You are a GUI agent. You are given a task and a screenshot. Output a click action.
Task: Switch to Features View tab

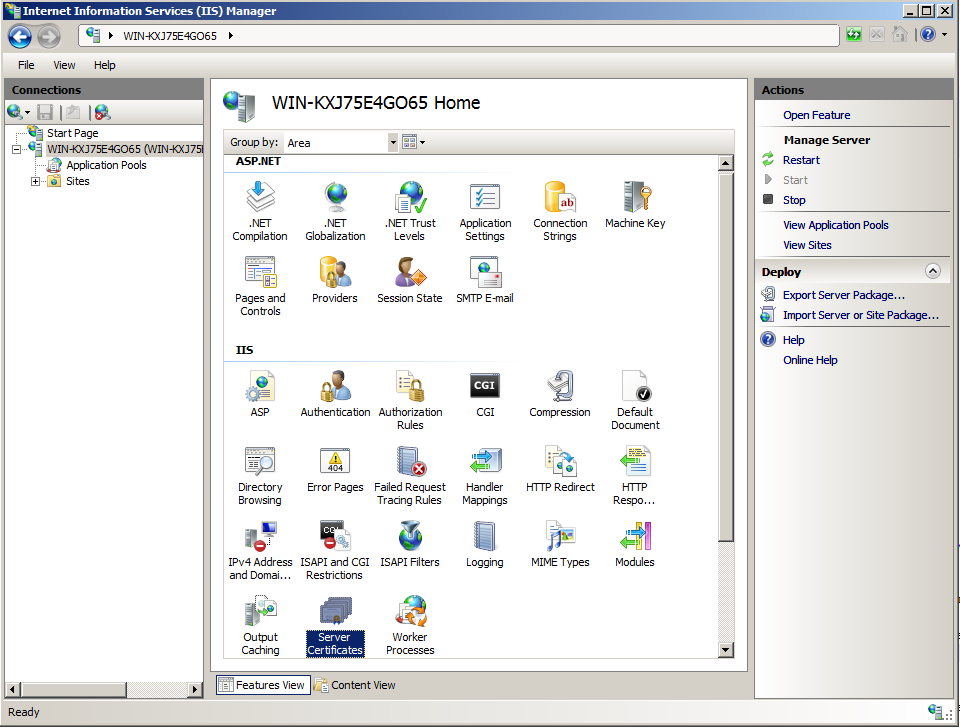(x=262, y=685)
